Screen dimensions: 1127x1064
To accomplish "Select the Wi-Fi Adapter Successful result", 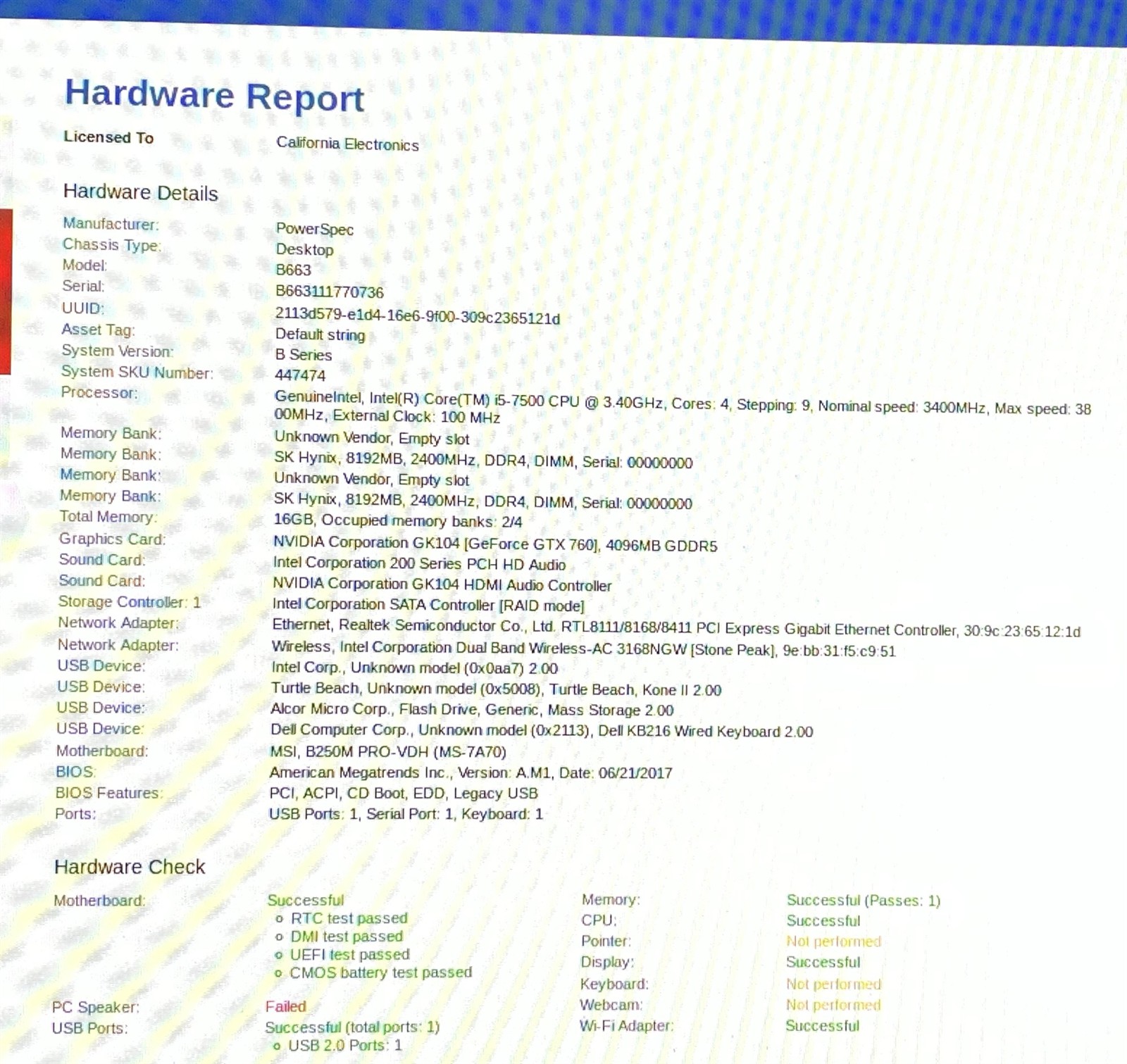I will click(822, 1026).
